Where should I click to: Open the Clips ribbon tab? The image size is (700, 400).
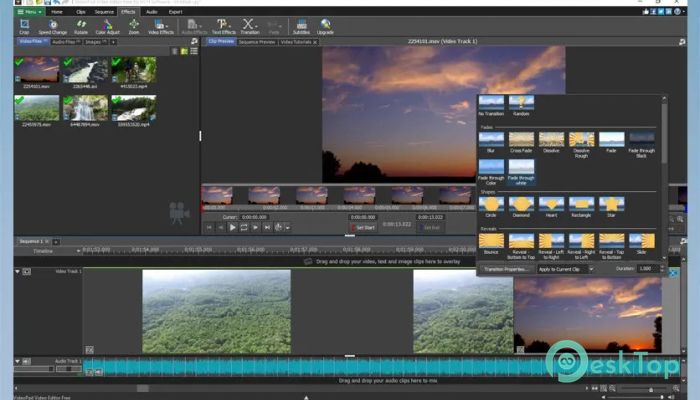coord(81,12)
